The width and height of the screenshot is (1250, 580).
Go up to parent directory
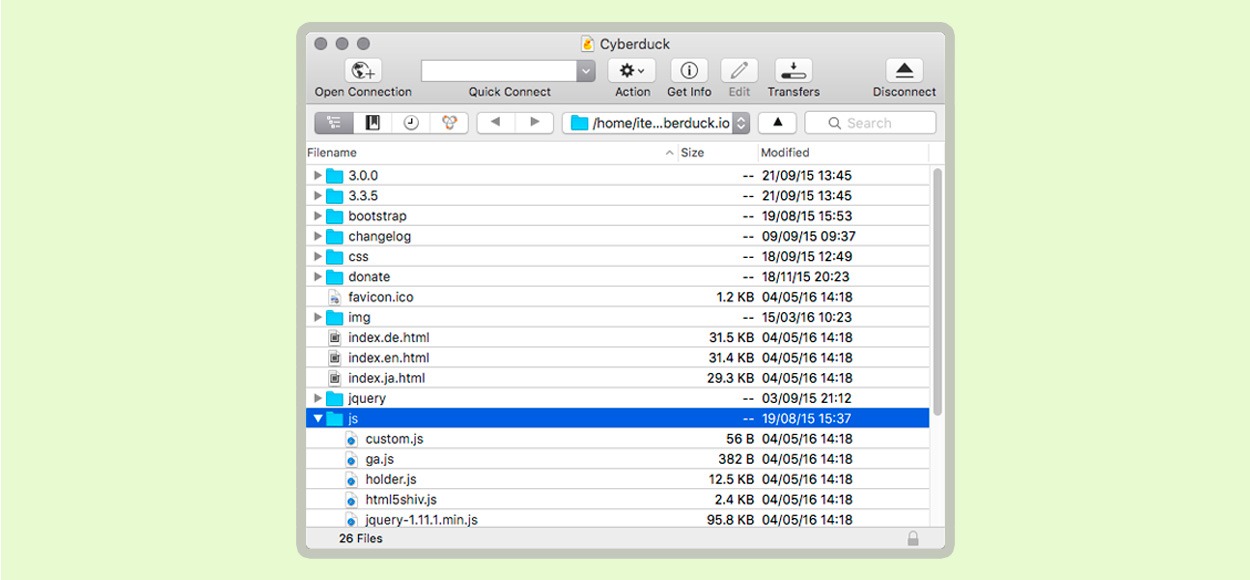[x=777, y=123]
